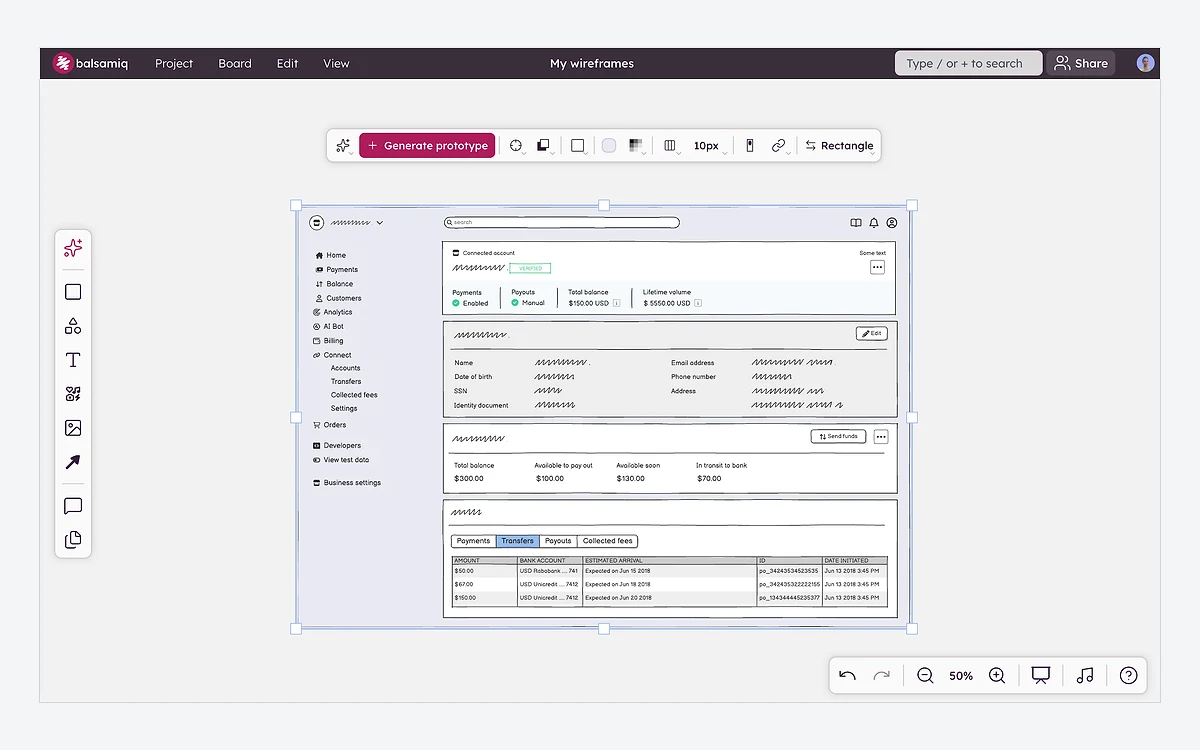Click Customers in wireframe sidebar
Image resolution: width=1200 pixels, height=750 pixels.
click(338, 298)
